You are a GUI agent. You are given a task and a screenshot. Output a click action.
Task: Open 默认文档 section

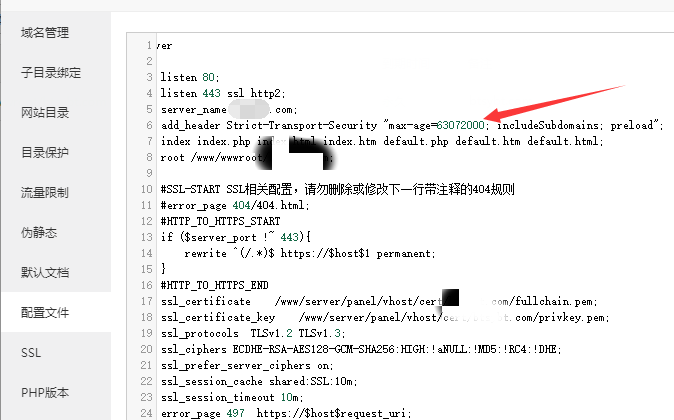45,272
